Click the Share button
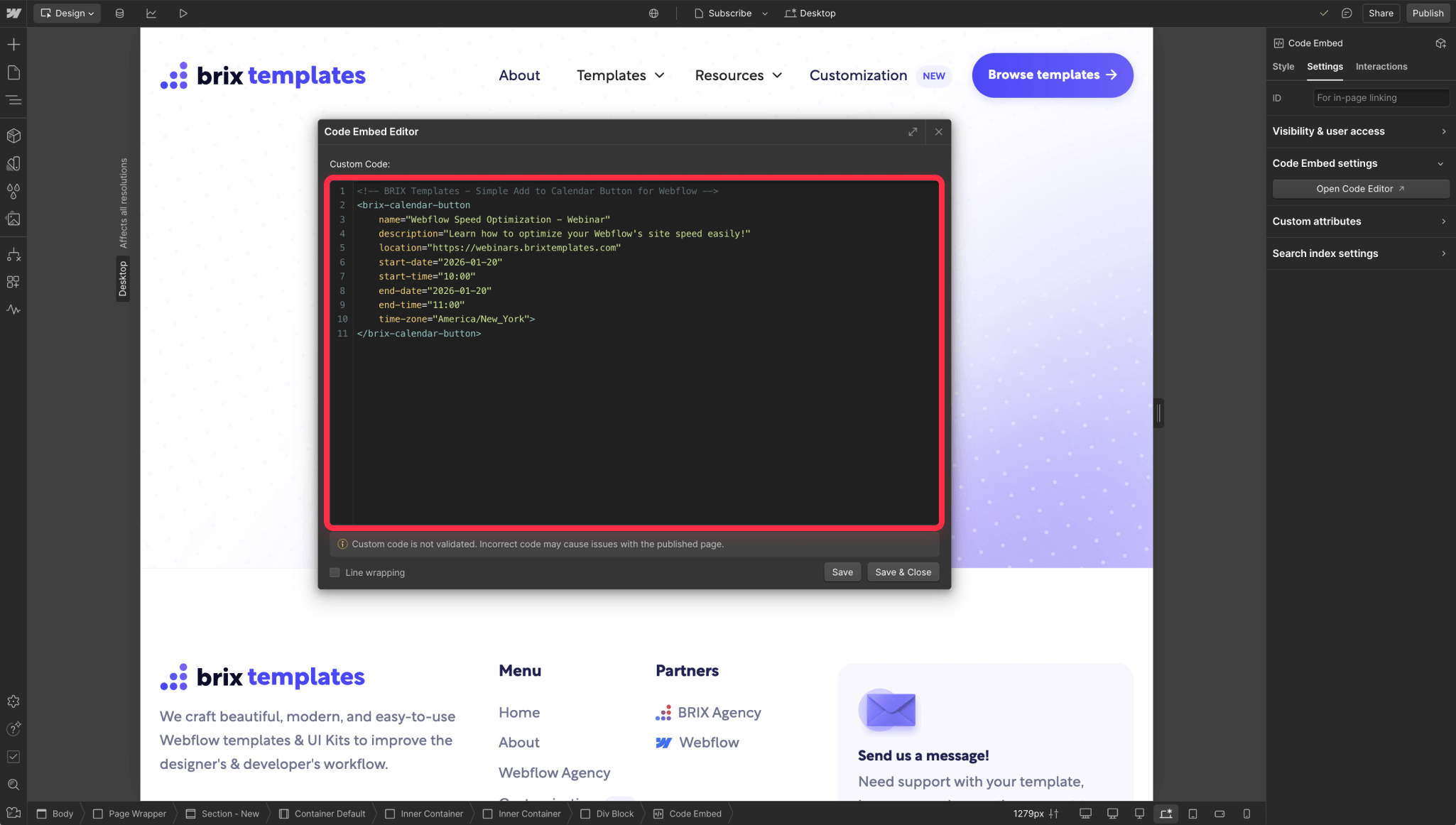Screen dimensions: 1456x825 point(1381,13)
